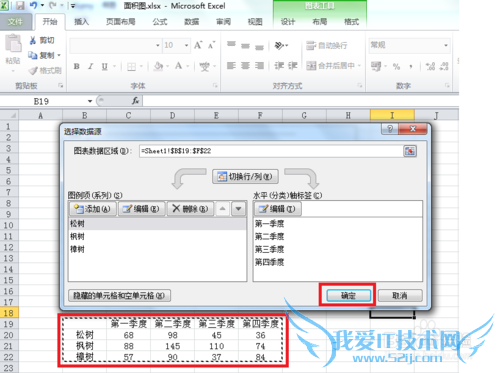Screen dimensions: 500x373
Task: Click the Add (添加) series button
Action: [x=93, y=209]
